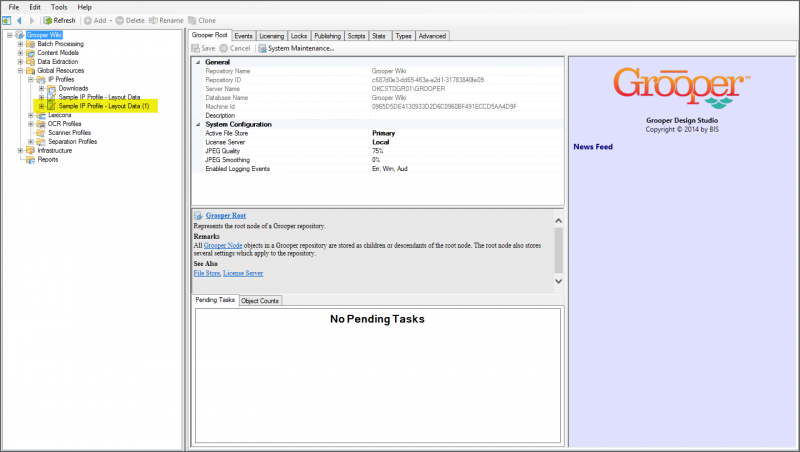
Task: Expand the Separation Profiles node
Action: click(x=31, y=142)
